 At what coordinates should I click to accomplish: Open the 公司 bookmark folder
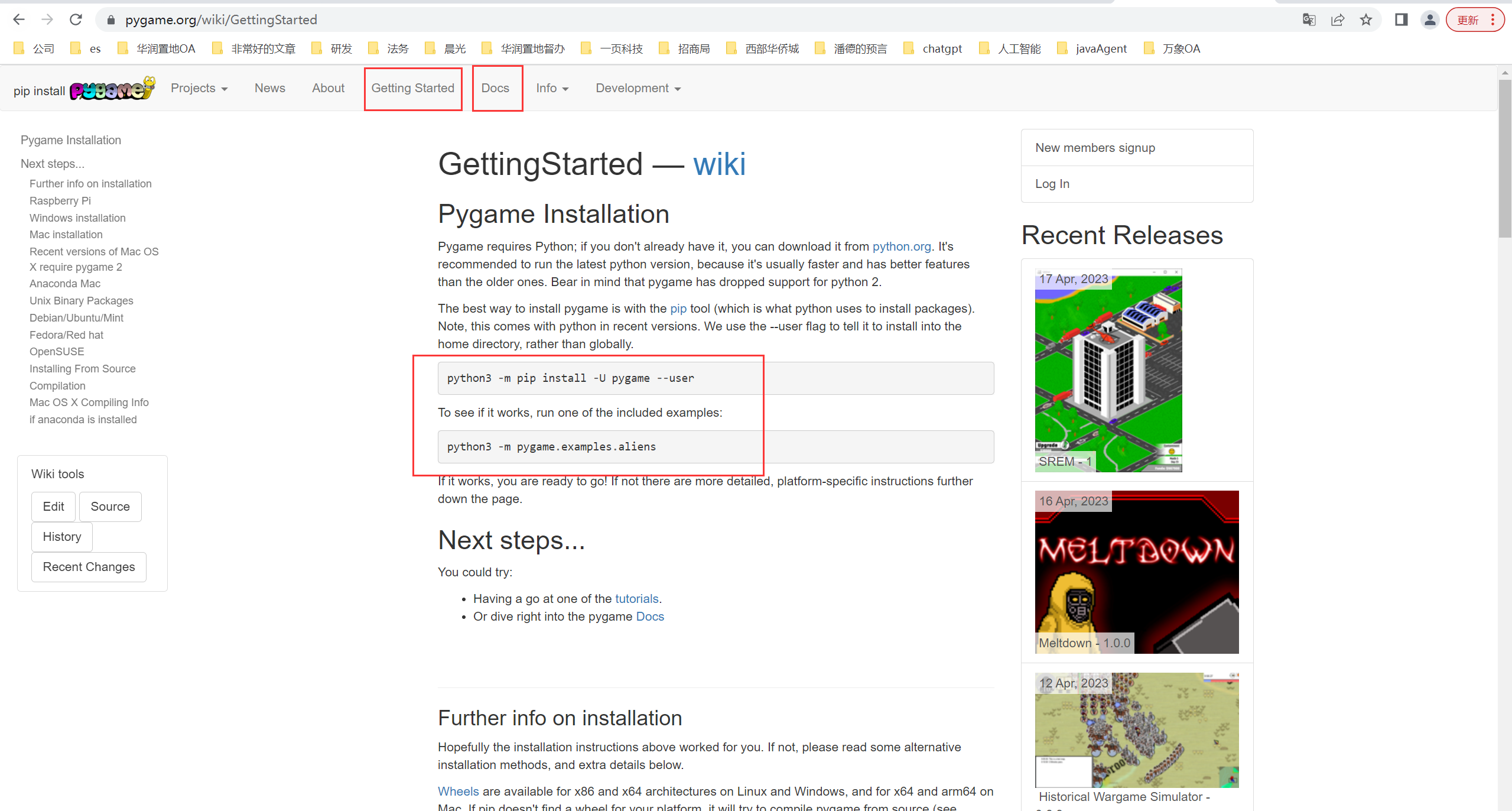[x=34, y=48]
